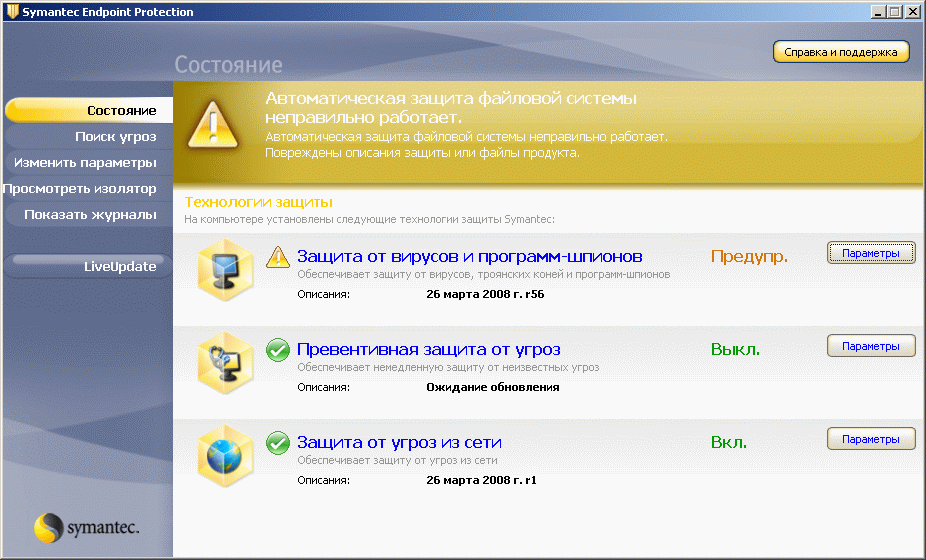Screen dimensions: 926x560
Task: Click the definitions date 26 марта 2008 г. r1
Action: 481,480
